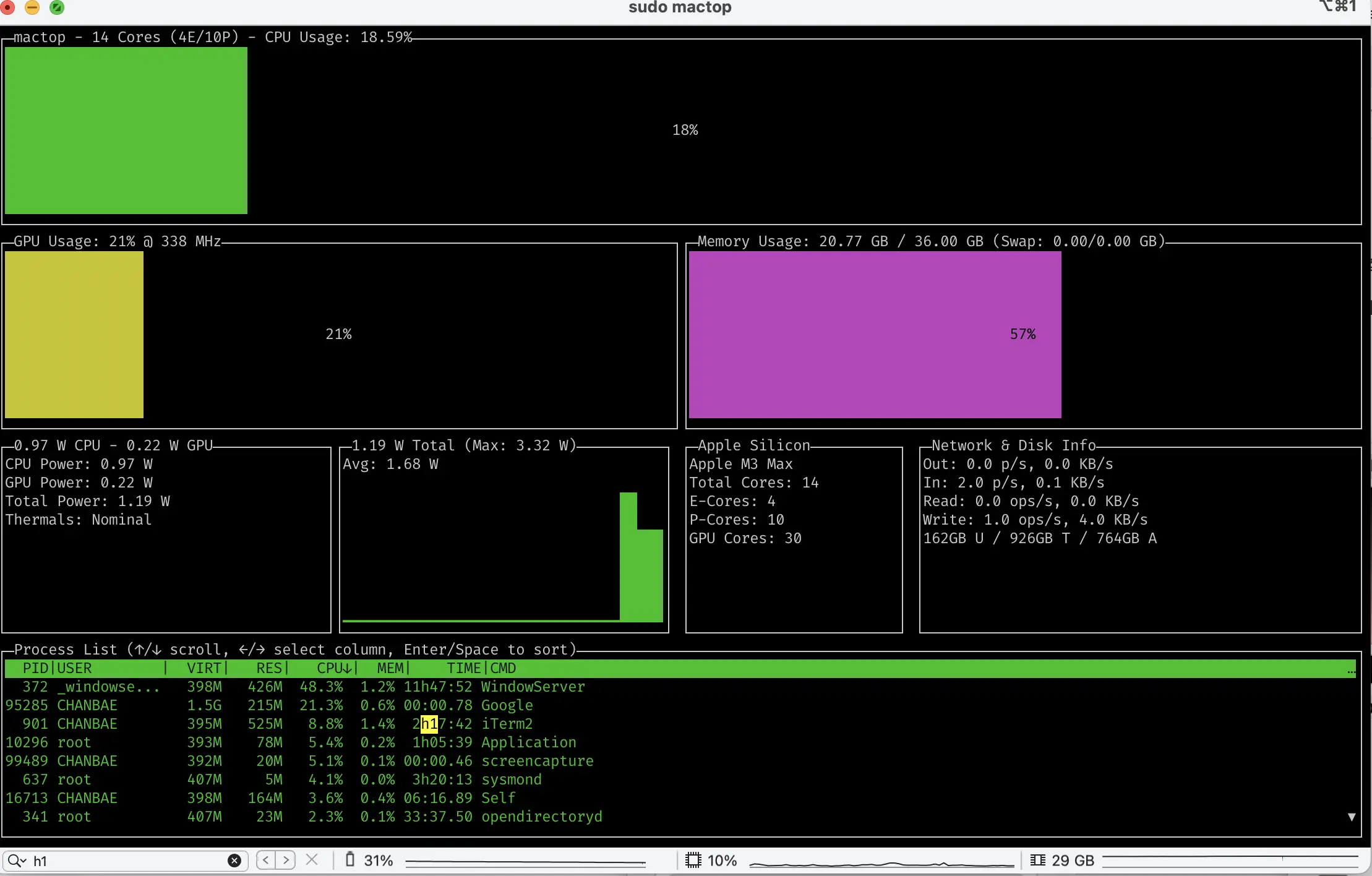Go to previous search match
The image size is (1372, 876).
pos(266,860)
